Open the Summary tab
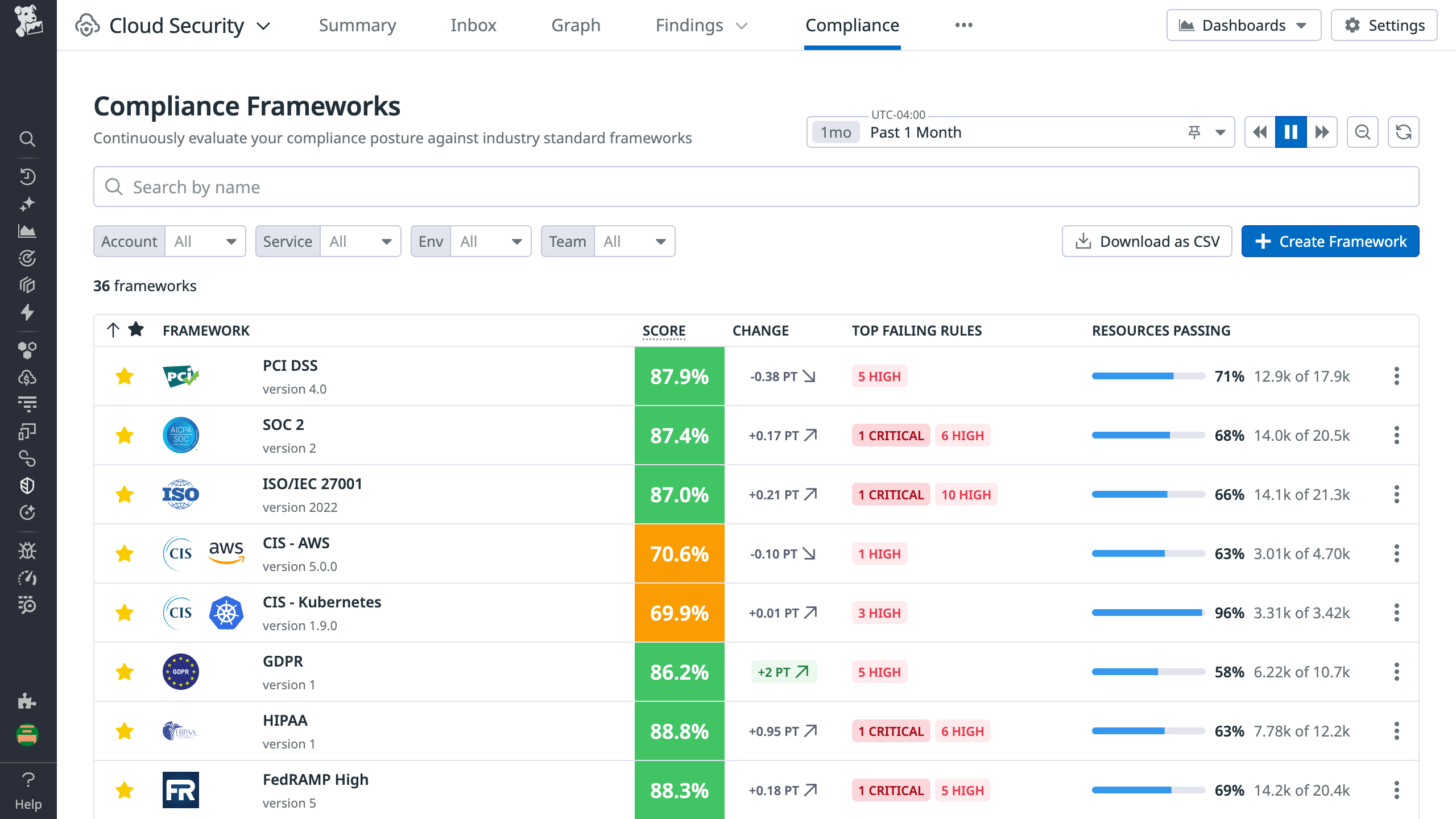The height and width of the screenshot is (819, 1456). (357, 25)
